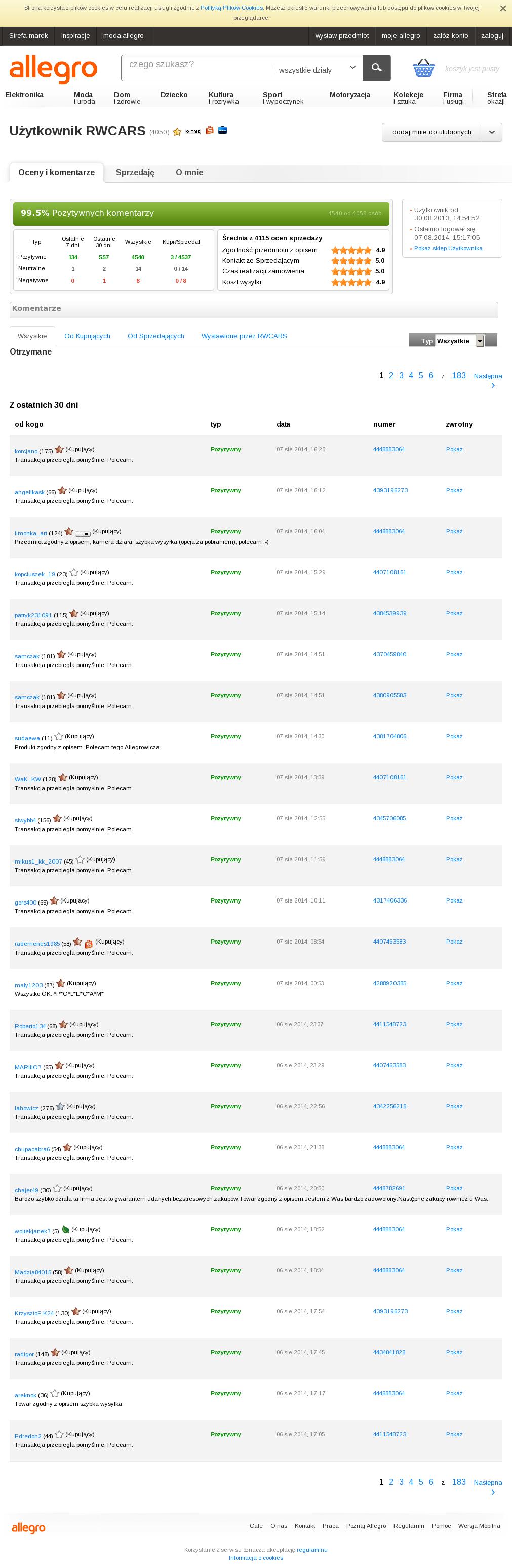Image resolution: width=512 pixels, height=1568 pixels.
Task: Open the Typ 'Wszystkie' filter dropdown
Action: tap(460, 341)
